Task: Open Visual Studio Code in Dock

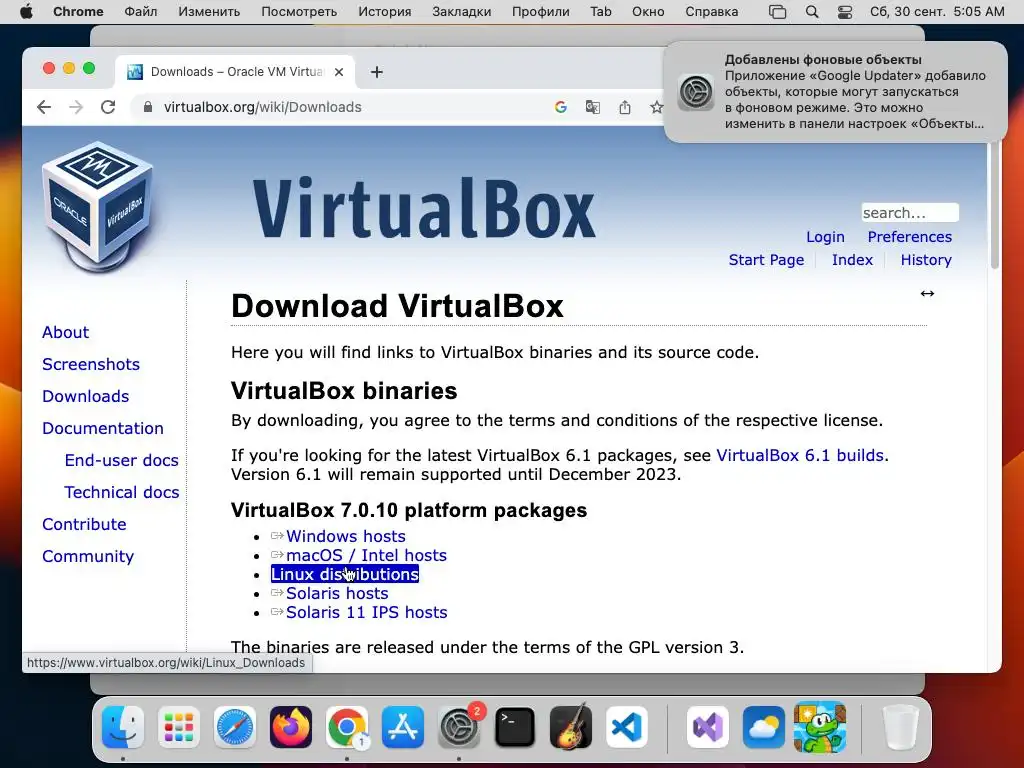Action: click(x=627, y=727)
